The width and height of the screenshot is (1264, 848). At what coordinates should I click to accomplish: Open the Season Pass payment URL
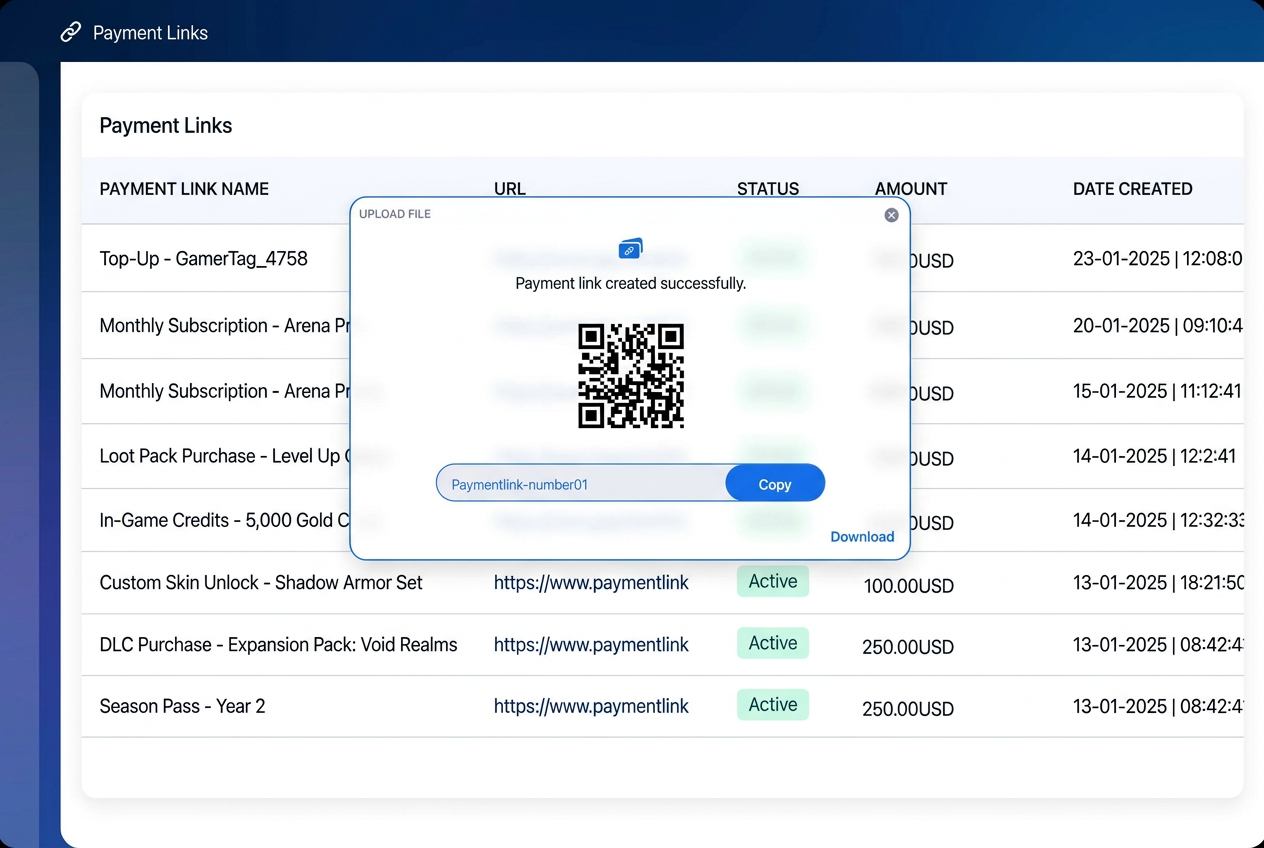(591, 706)
